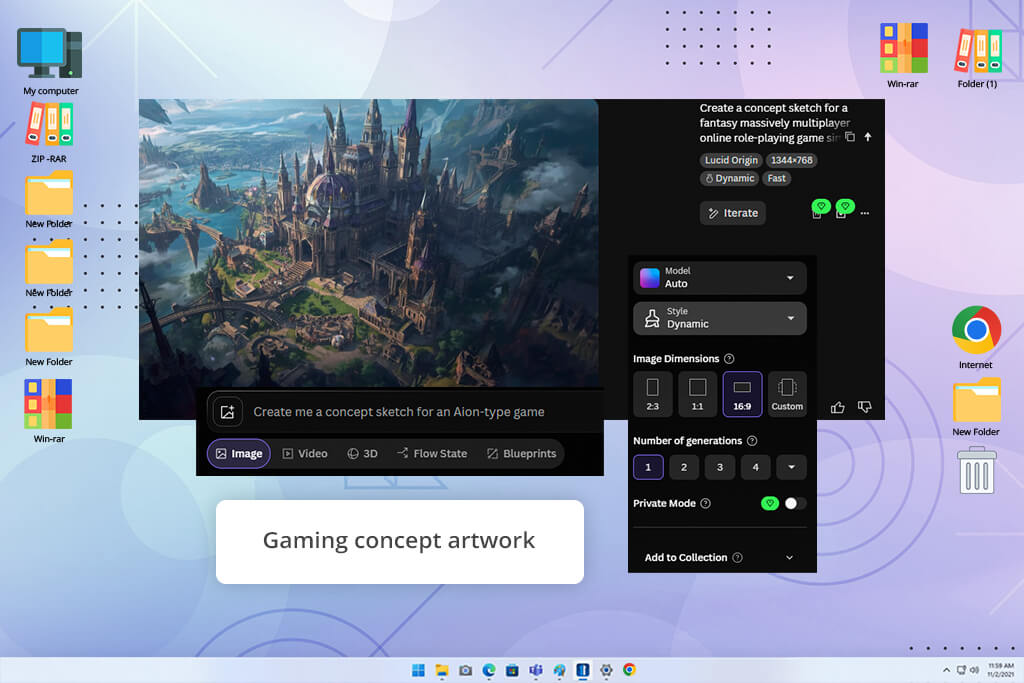Click the up arrow reuse prompt icon
This screenshot has width=1024, height=683.
click(868, 137)
